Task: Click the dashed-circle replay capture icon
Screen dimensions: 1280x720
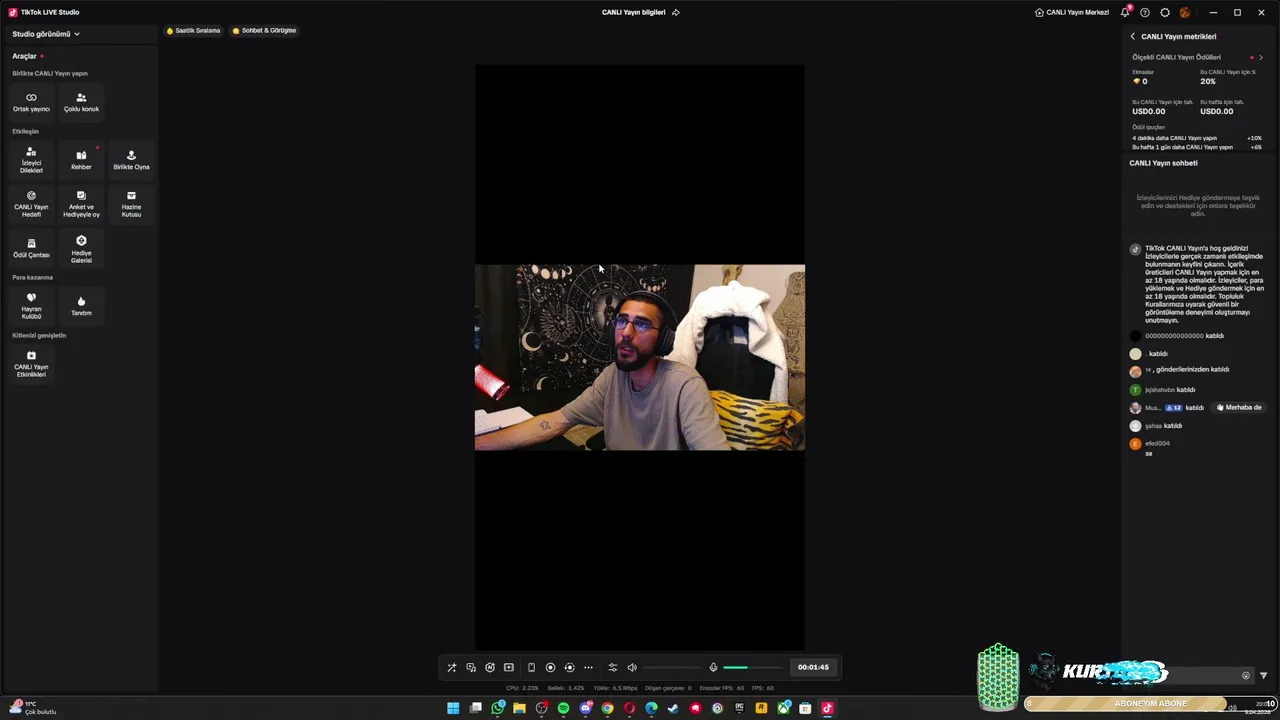Action: tap(569, 667)
